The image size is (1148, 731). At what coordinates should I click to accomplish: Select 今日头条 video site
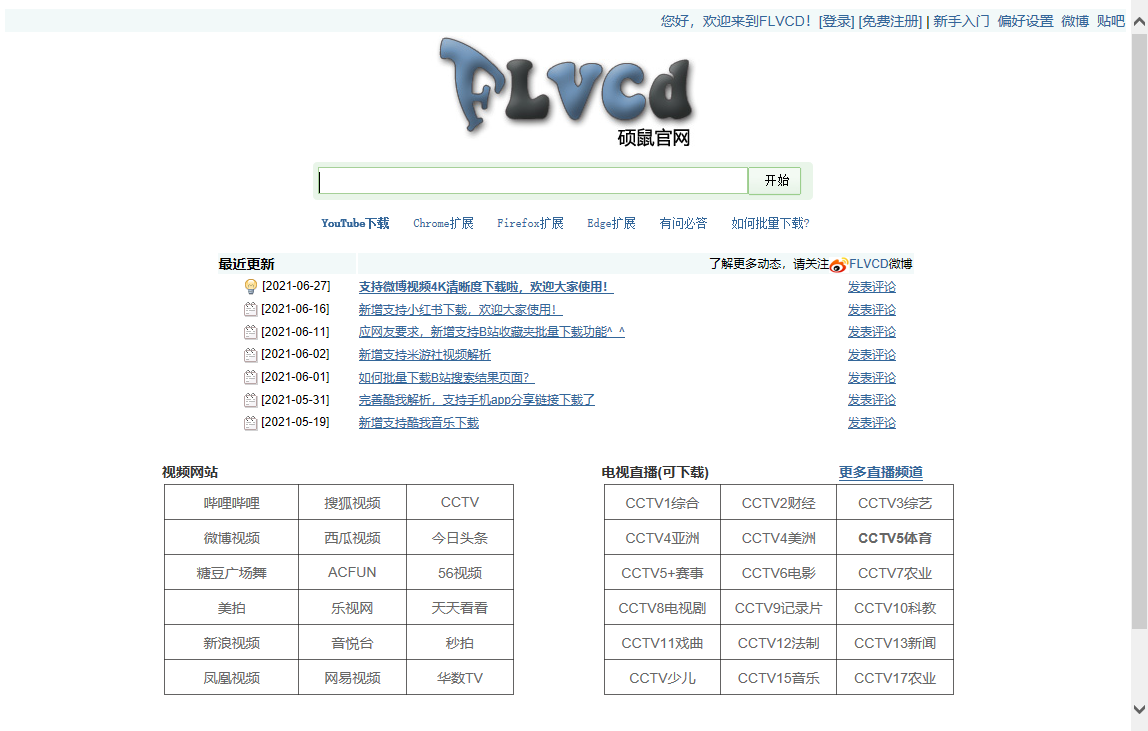click(460, 538)
